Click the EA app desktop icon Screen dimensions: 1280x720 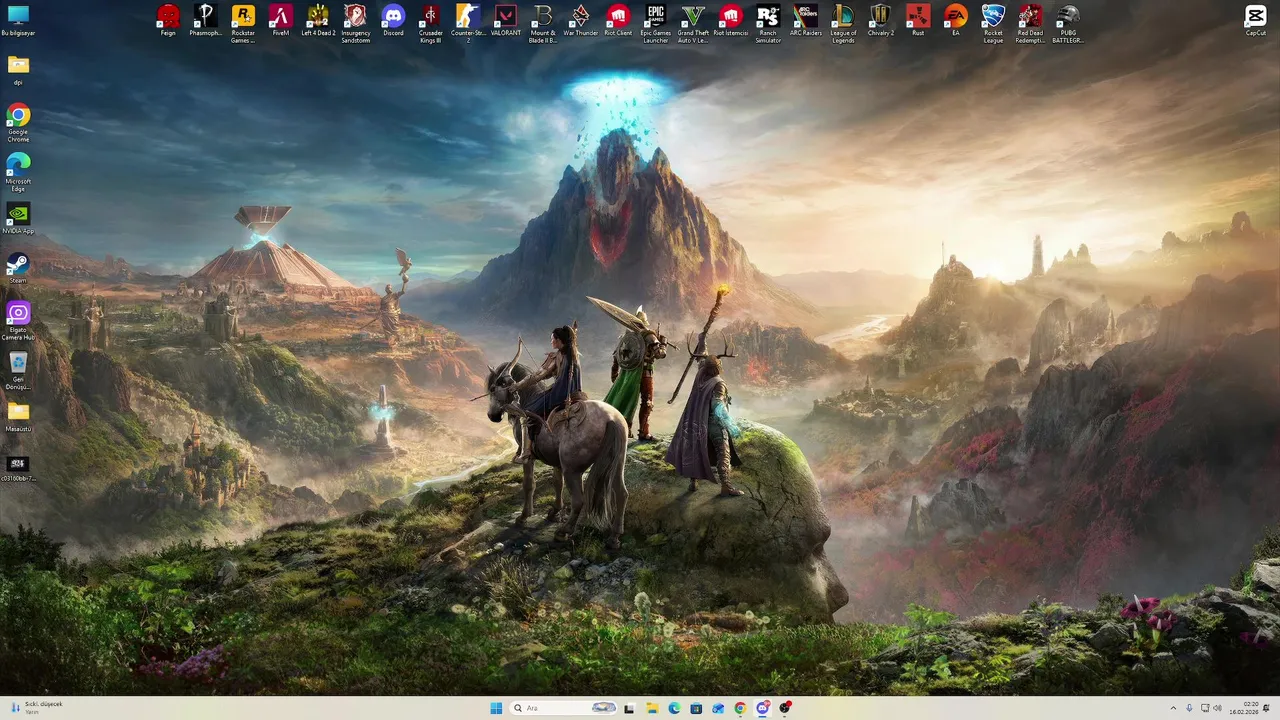[956, 21]
